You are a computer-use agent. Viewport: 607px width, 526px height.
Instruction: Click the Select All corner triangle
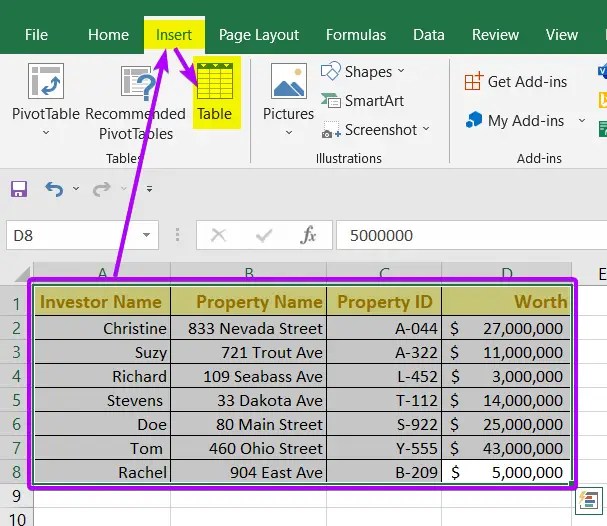click(x=23, y=274)
